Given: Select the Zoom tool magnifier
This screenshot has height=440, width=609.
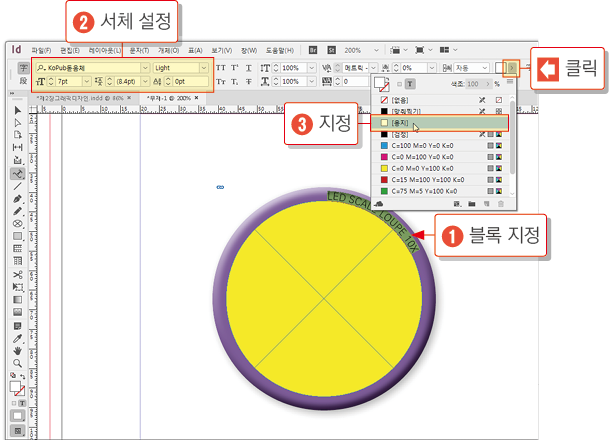Looking at the screenshot, I should (17, 363).
